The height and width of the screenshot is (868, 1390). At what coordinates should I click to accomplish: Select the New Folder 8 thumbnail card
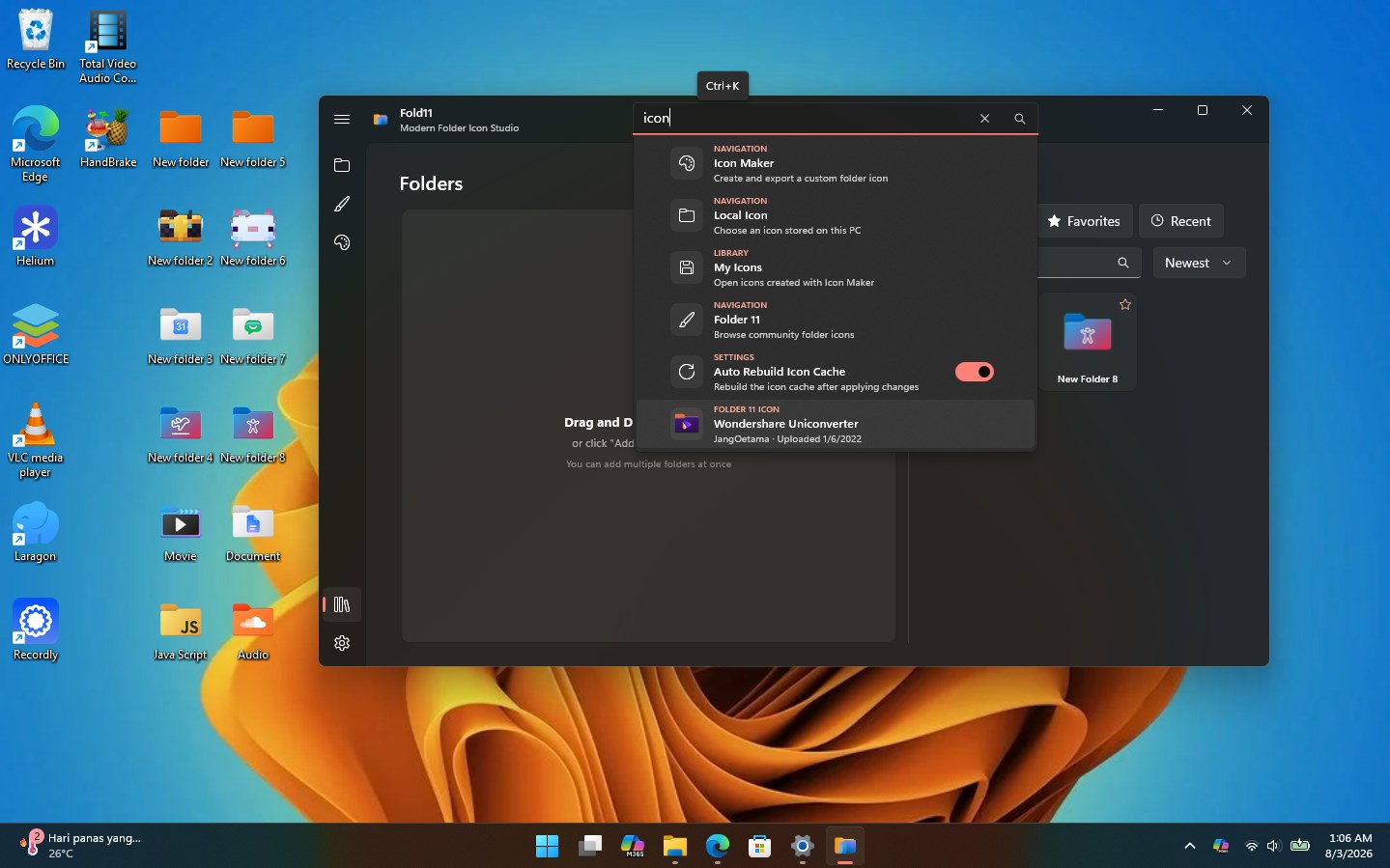click(x=1088, y=342)
